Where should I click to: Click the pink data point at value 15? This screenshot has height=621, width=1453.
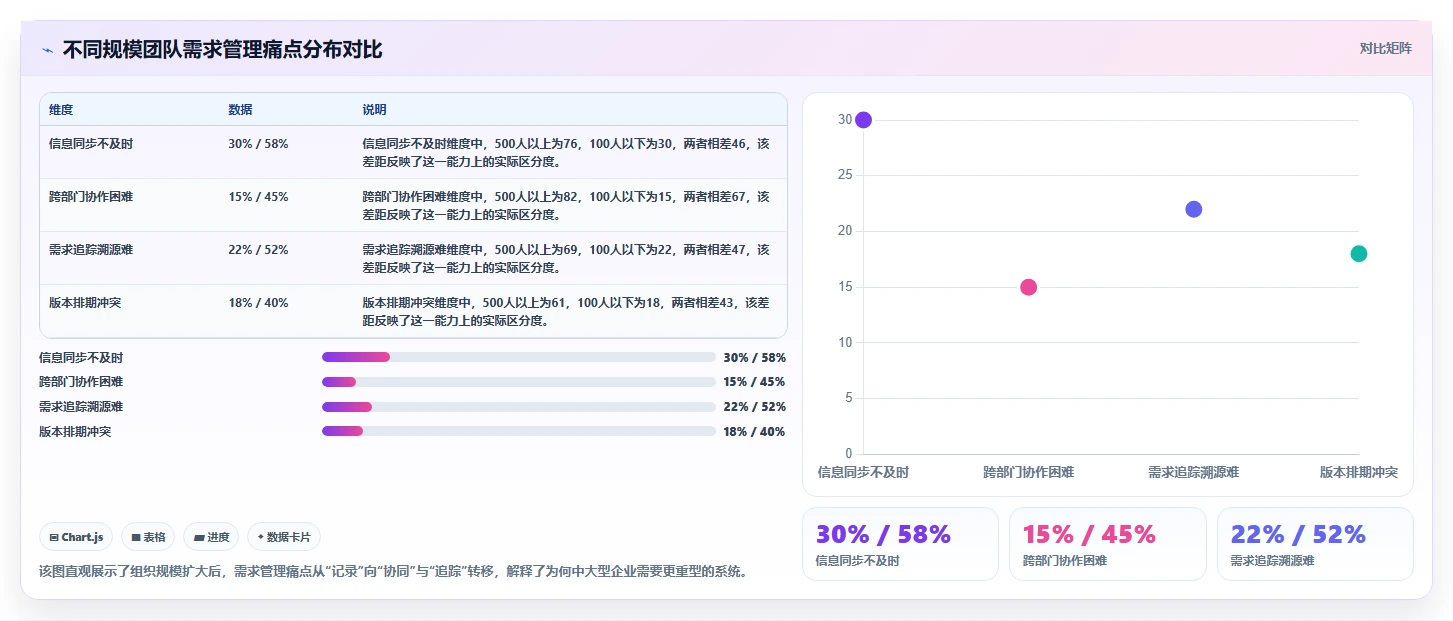1028,287
